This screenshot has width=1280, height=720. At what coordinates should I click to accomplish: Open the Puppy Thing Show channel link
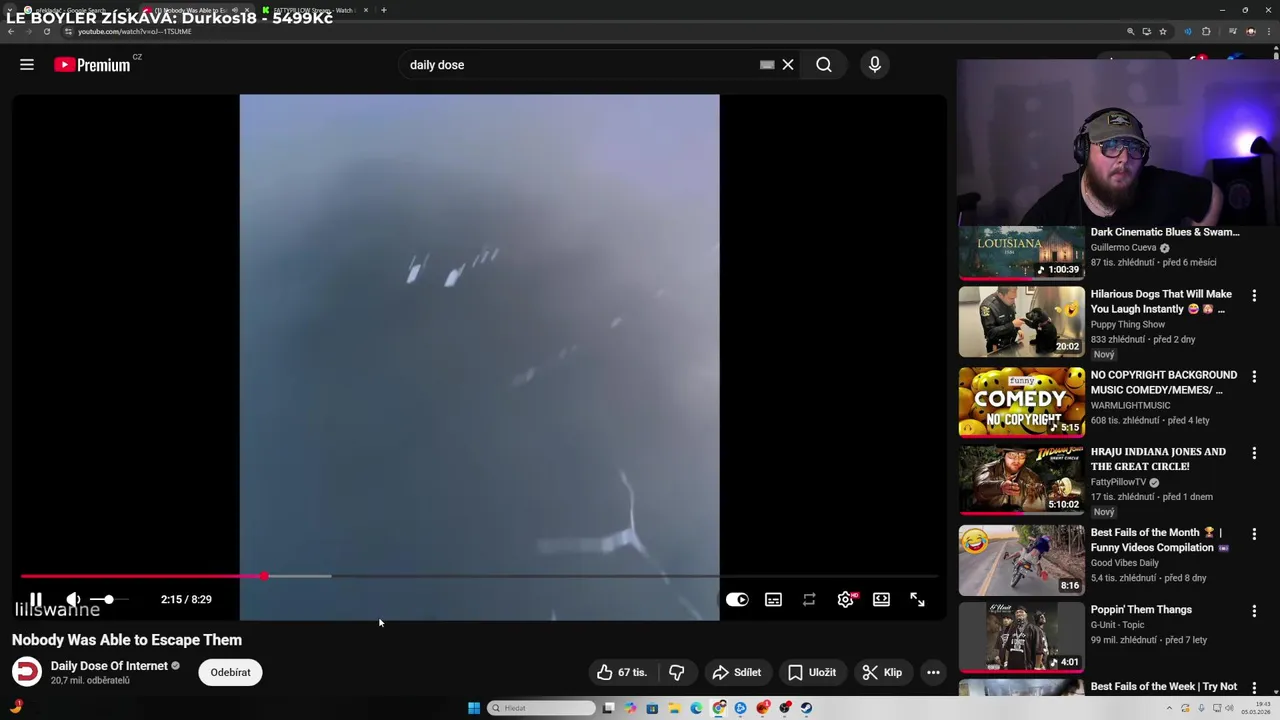pos(1128,324)
